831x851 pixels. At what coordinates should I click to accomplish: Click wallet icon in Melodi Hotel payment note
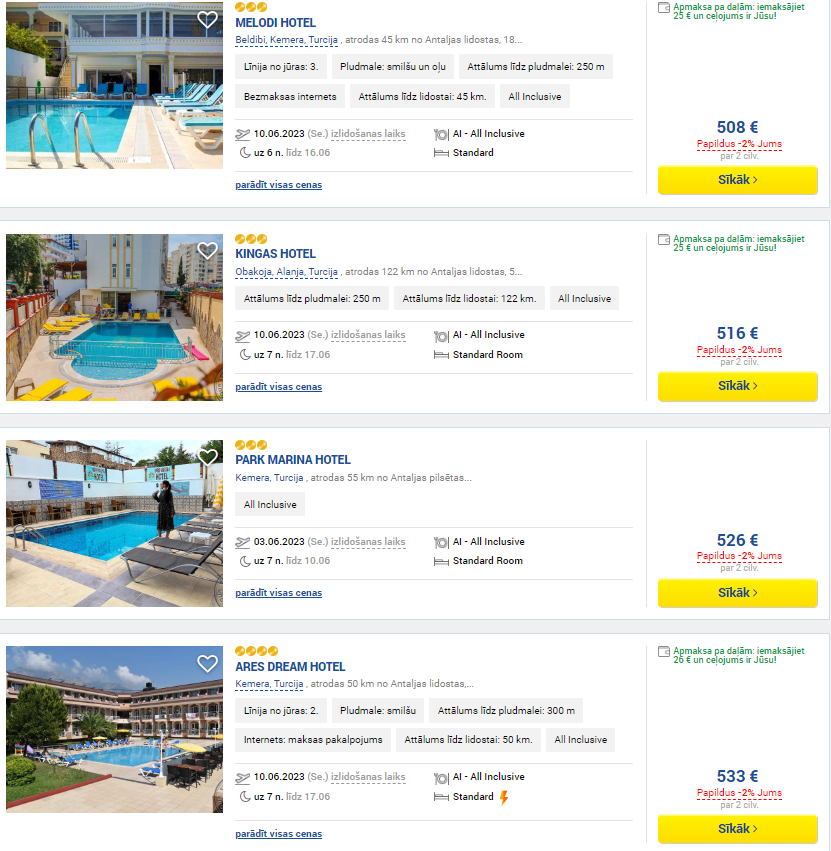[664, 8]
